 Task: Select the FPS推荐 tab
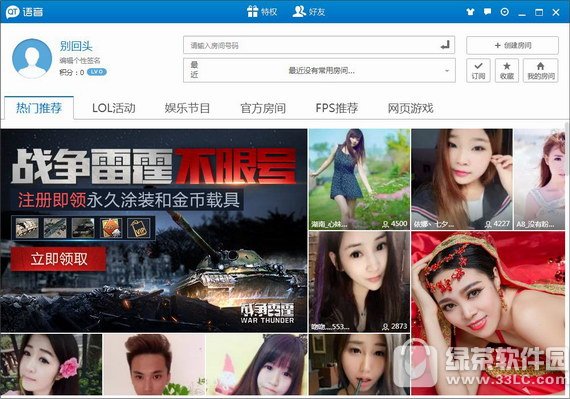(337, 108)
